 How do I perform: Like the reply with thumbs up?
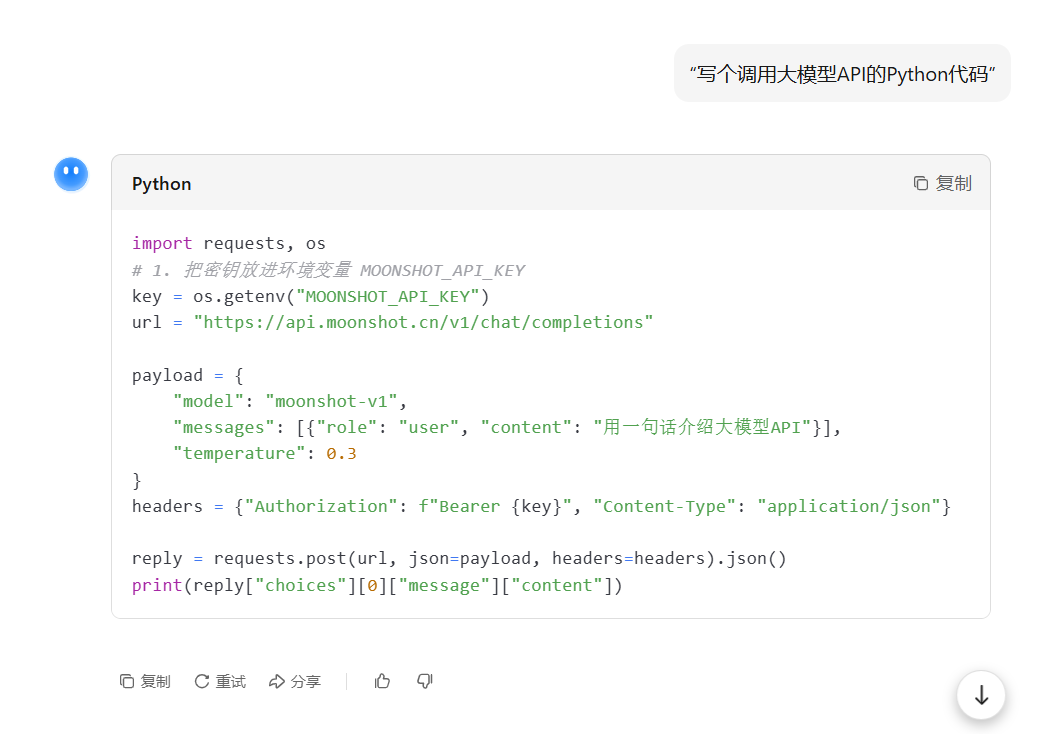point(382,681)
